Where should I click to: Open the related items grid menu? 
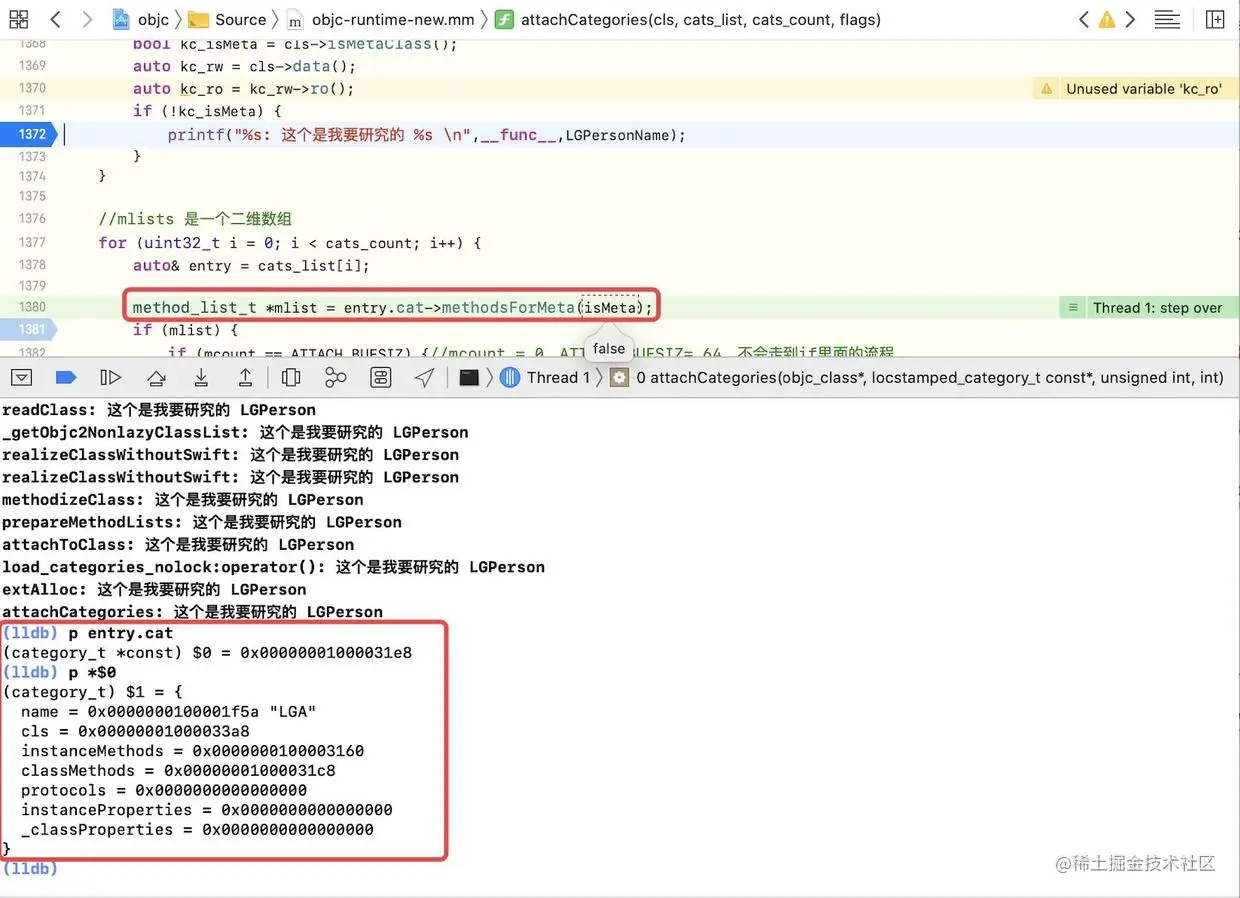coord(18,19)
